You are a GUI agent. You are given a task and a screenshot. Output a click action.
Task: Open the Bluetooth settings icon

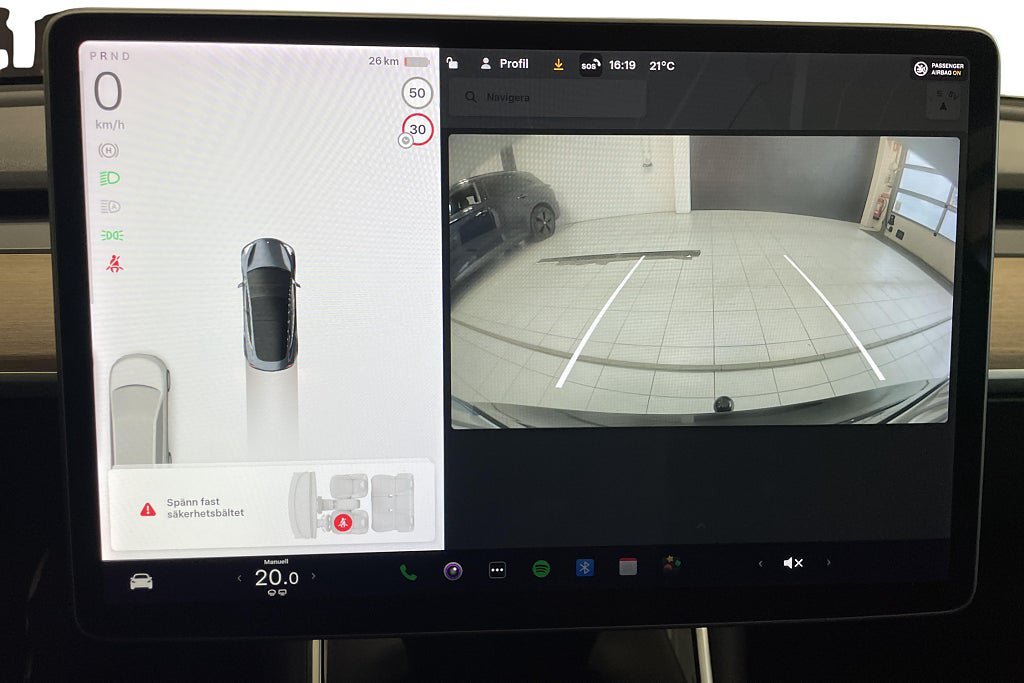(584, 567)
